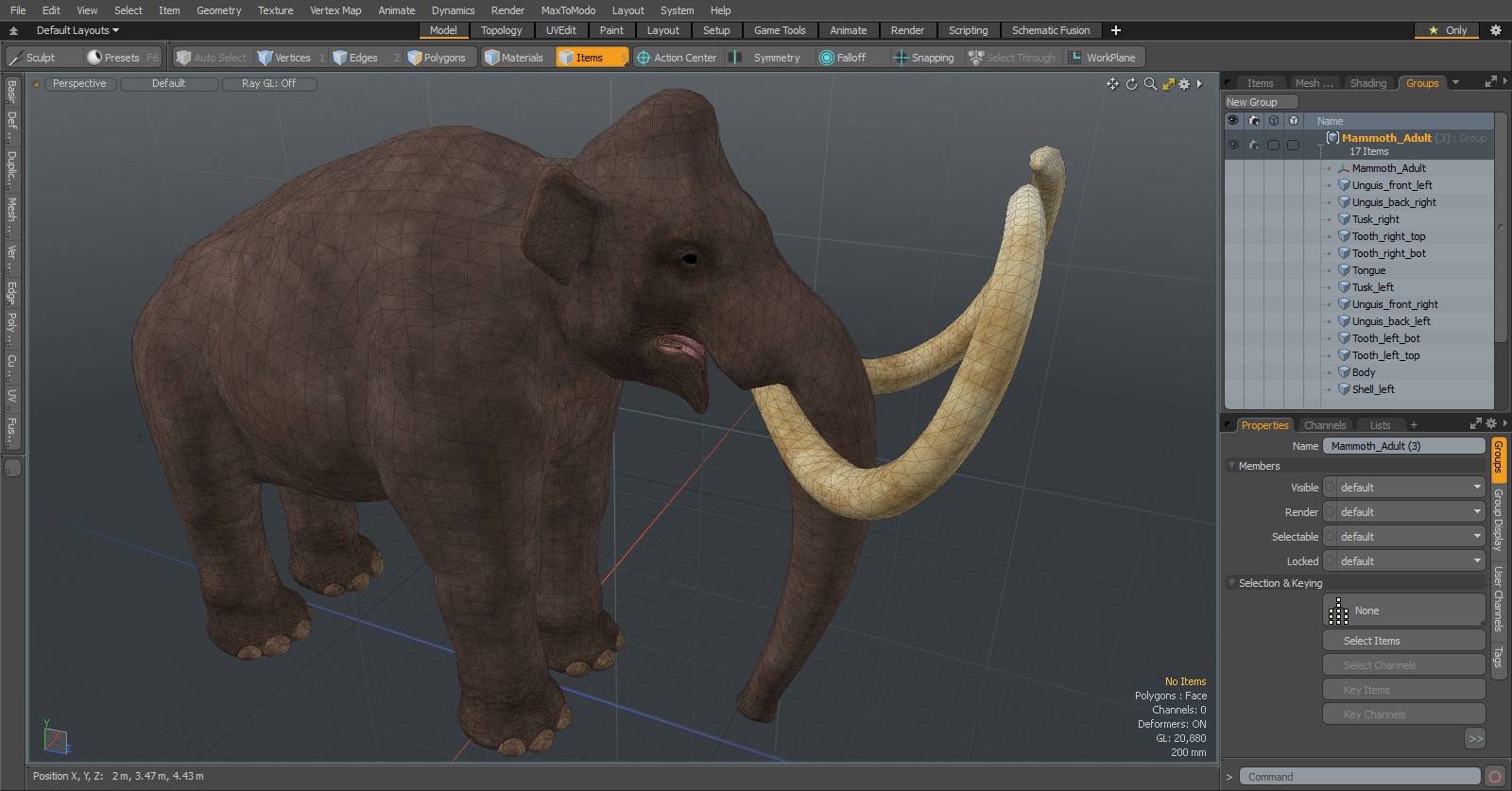Viewport: 1512px width, 791px height.
Task: Click the Command input field
Action: (x=1359, y=777)
